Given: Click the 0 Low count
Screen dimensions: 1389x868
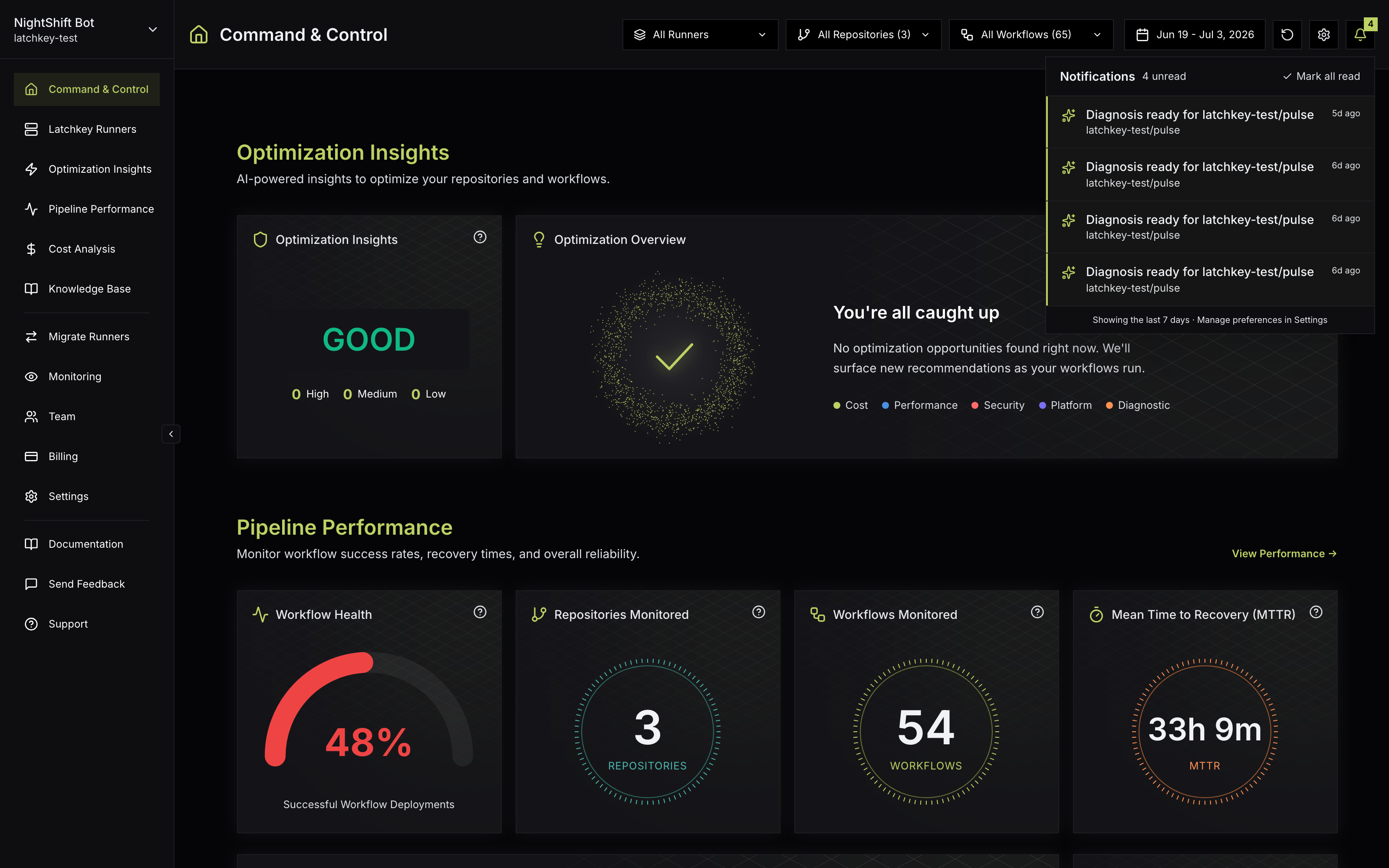Looking at the screenshot, I should 428,394.
